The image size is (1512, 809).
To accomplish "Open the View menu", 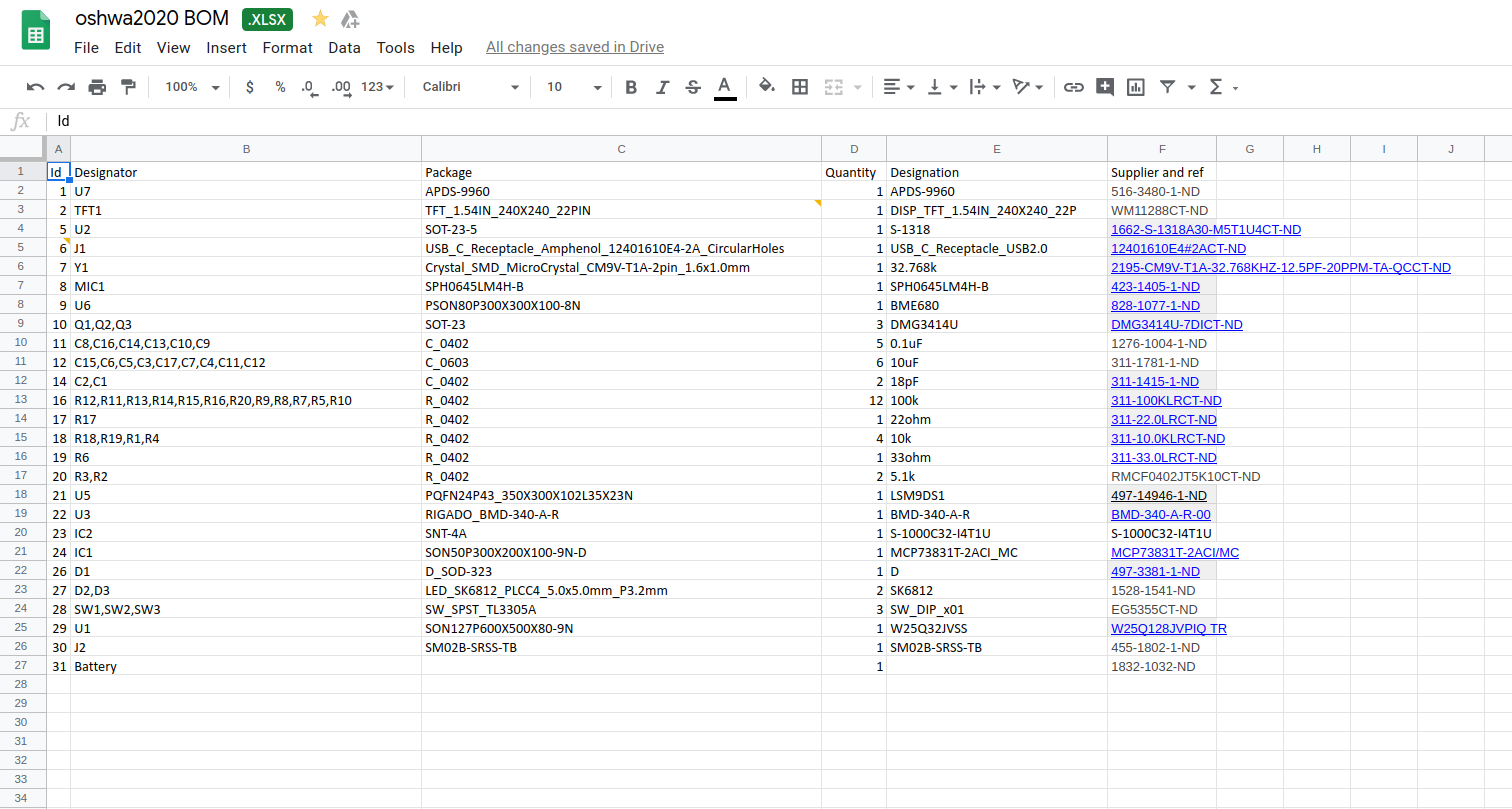I will coord(174,47).
